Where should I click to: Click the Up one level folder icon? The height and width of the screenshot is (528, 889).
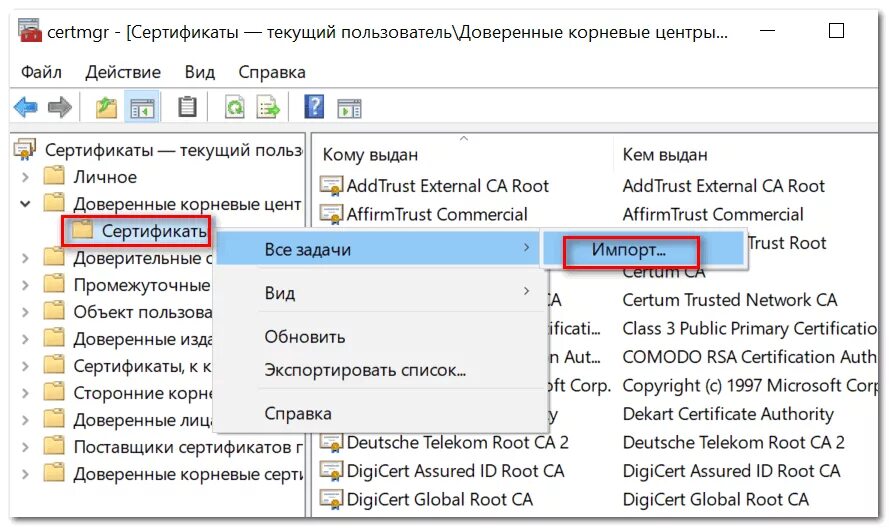click(x=106, y=107)
